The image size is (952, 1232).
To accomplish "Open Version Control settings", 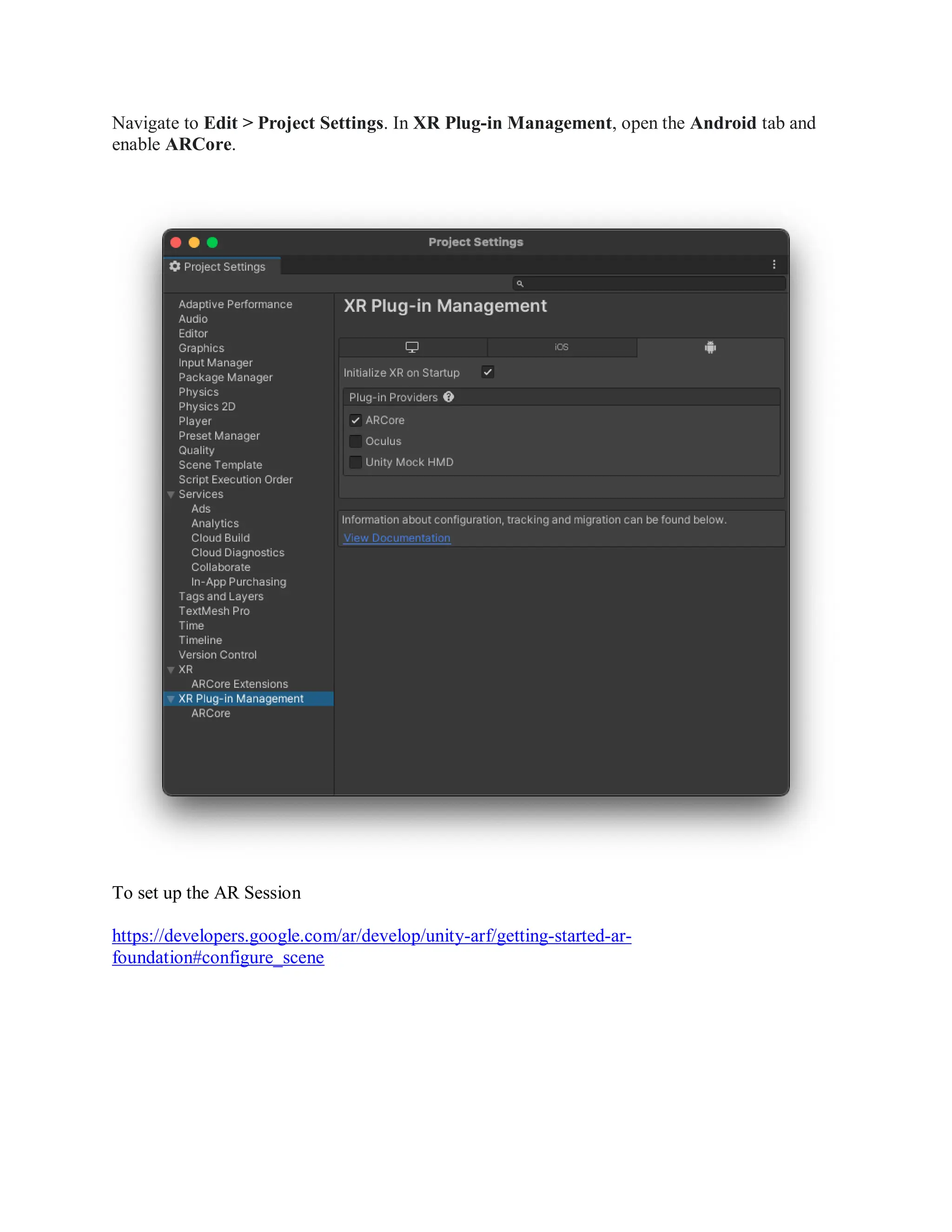I will coord(218,656).
